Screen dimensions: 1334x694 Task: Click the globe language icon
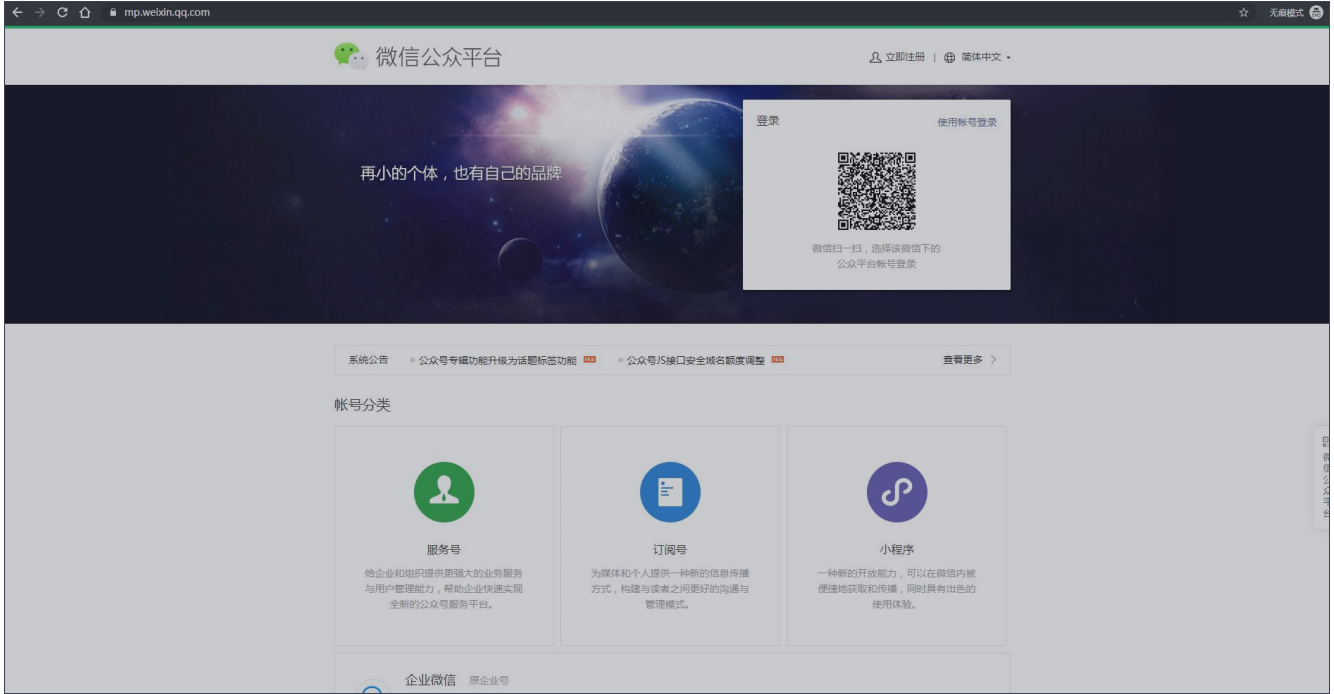(x=950, y=57)
